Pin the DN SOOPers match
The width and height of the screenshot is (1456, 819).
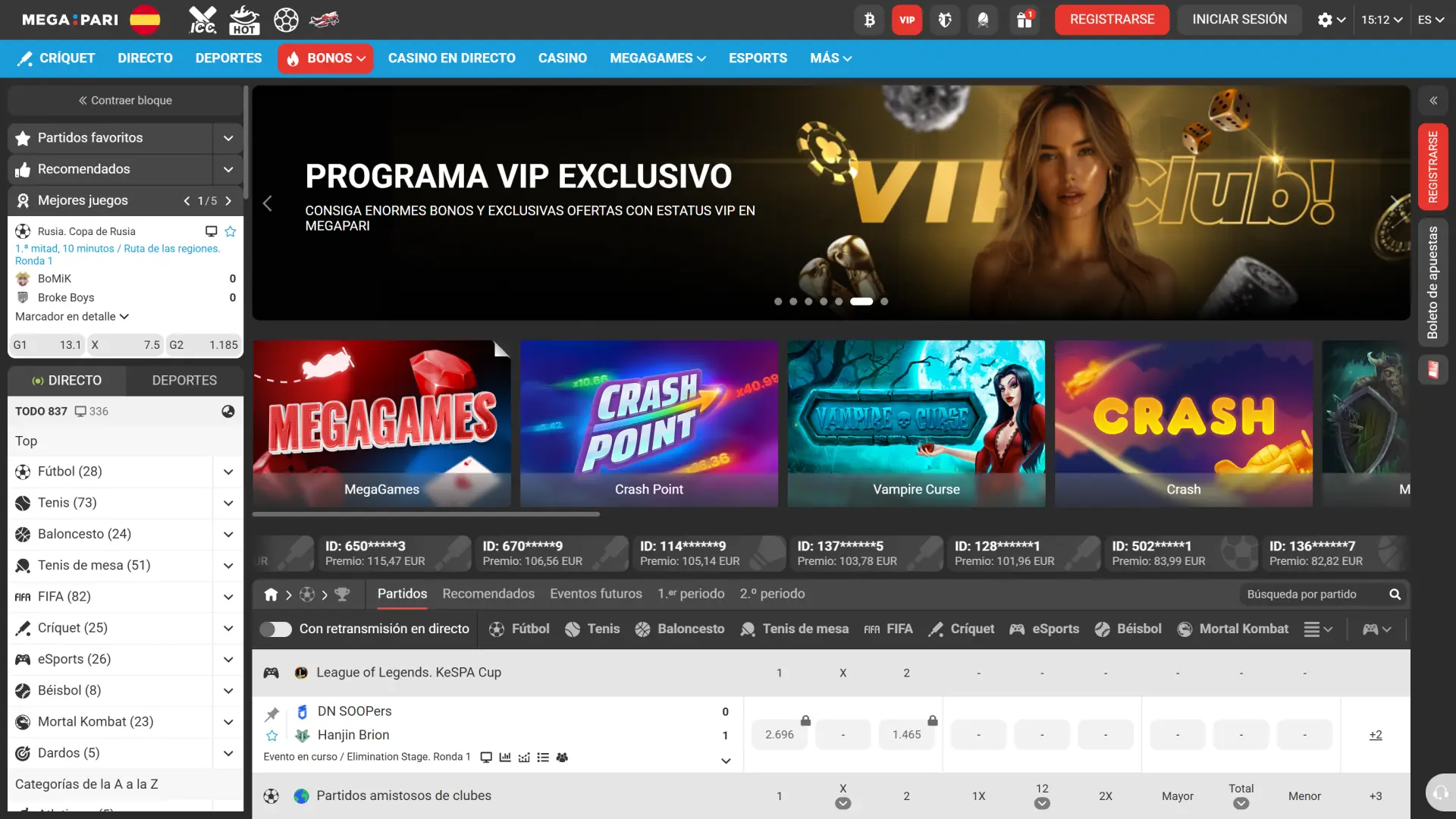tap(271, 714)
